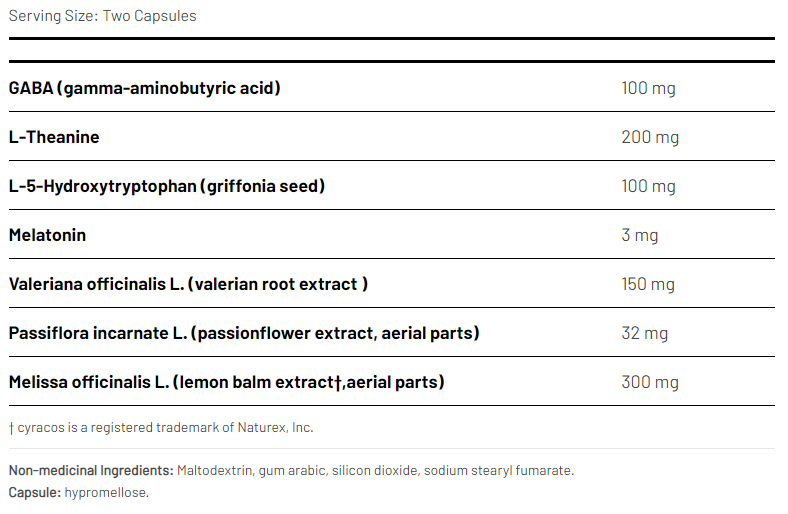The height and width of the screenshot is (514, 788).
Task: Click the 100 mg amount for L-5-Hydroxytryptophan
Action: [x=648, y=186]
